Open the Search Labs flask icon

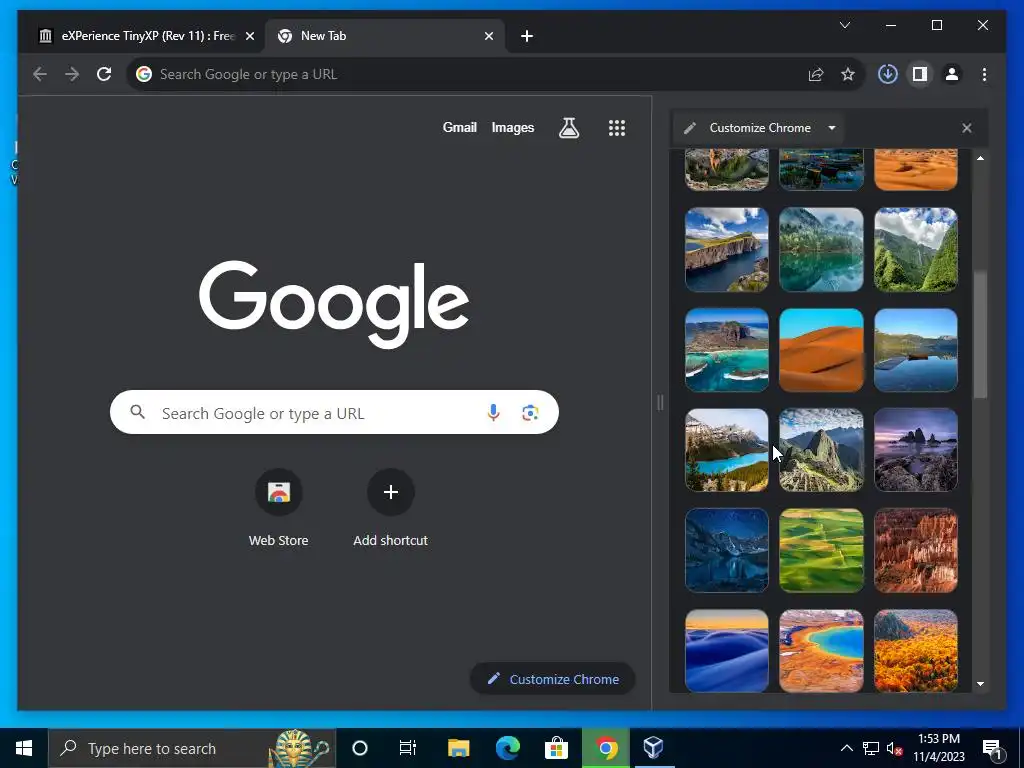[x=569, y=127]
